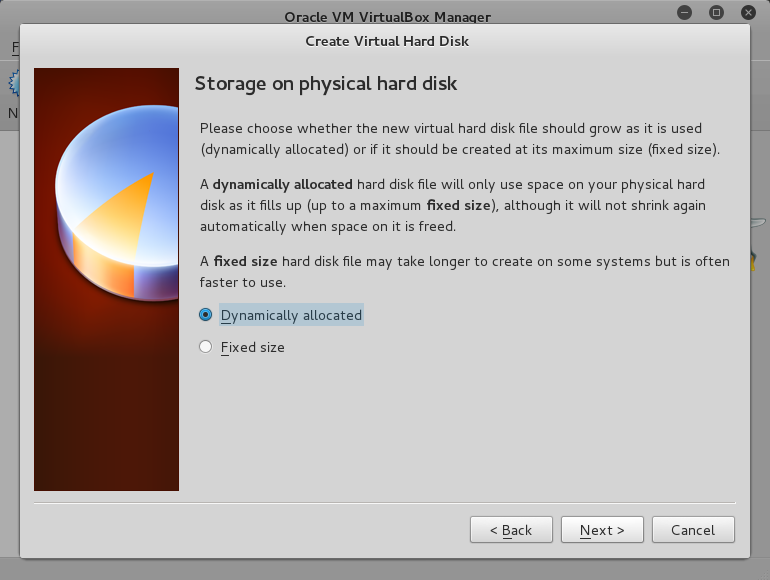Proceed with the Next > button
This screenshot has height=580, width=770.
click(602, 530)
